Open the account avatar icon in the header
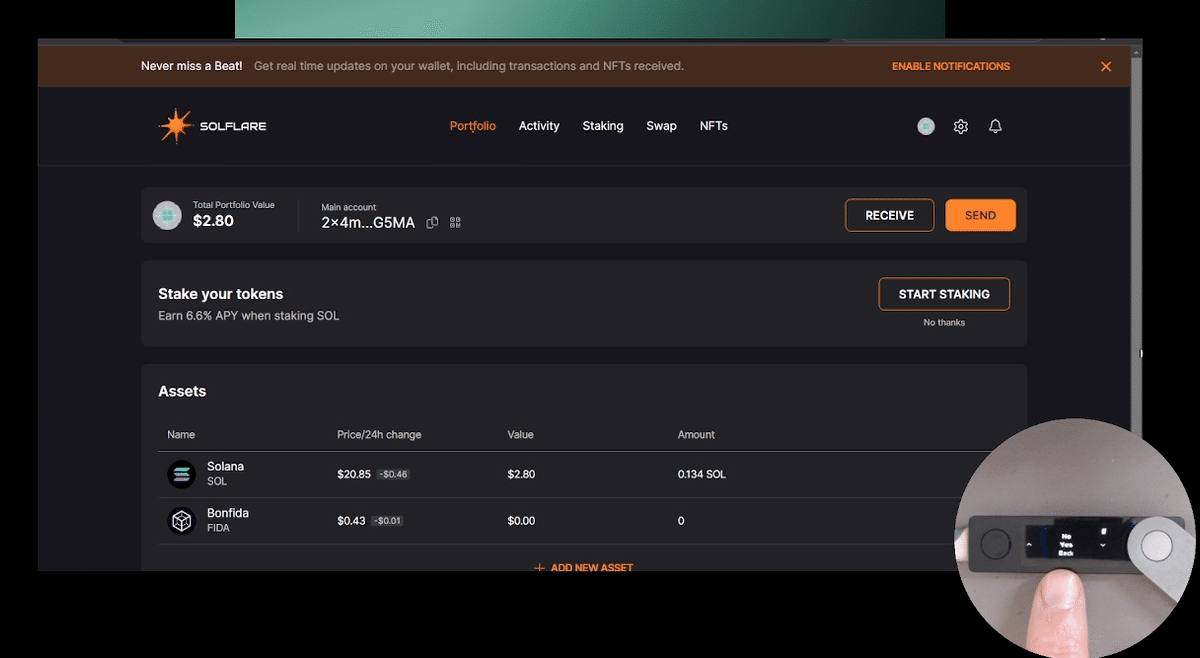 click(x=926, y=126)
